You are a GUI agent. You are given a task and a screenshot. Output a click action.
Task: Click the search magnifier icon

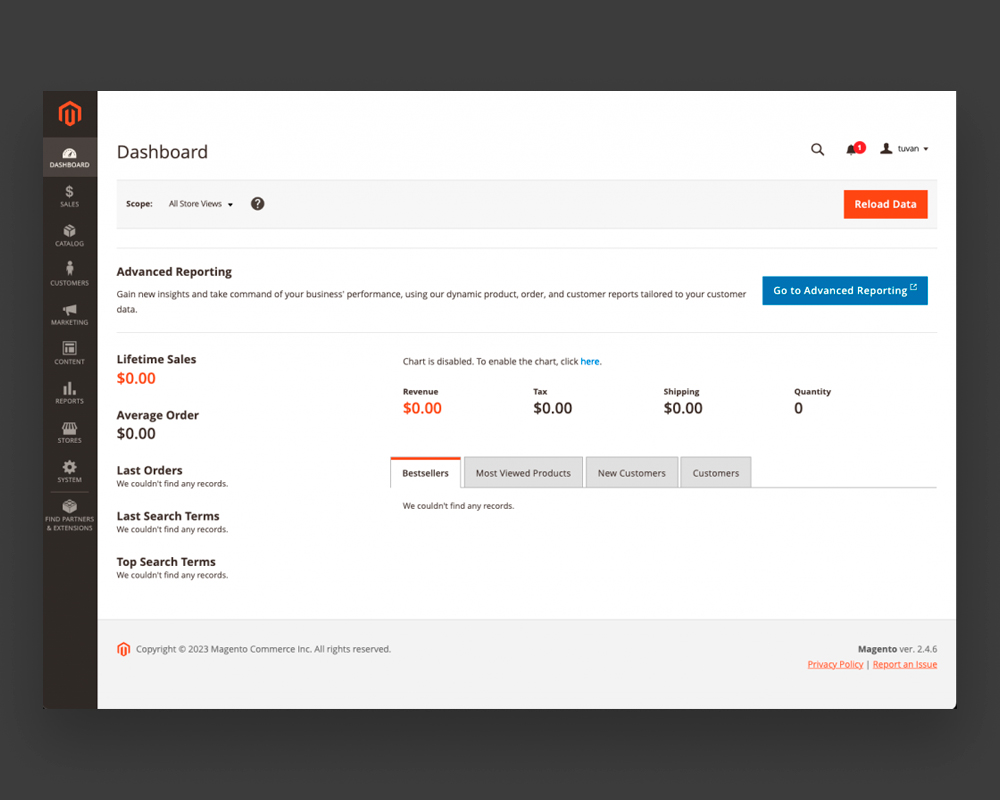click(817, 149)
